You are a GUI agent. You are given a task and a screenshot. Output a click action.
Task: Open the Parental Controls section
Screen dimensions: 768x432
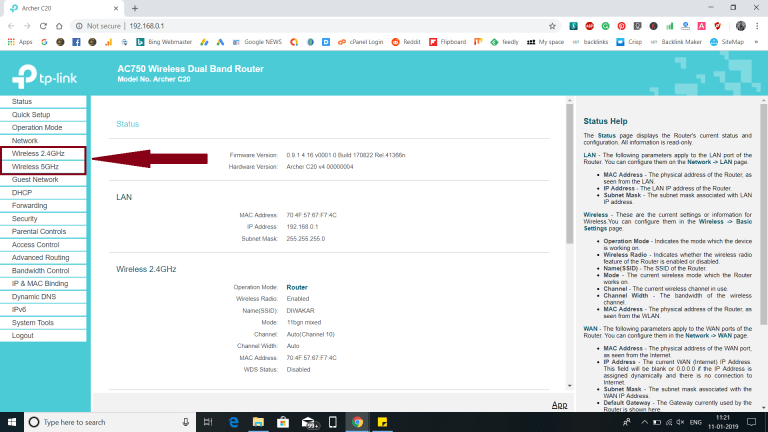(x=39, y=231)
